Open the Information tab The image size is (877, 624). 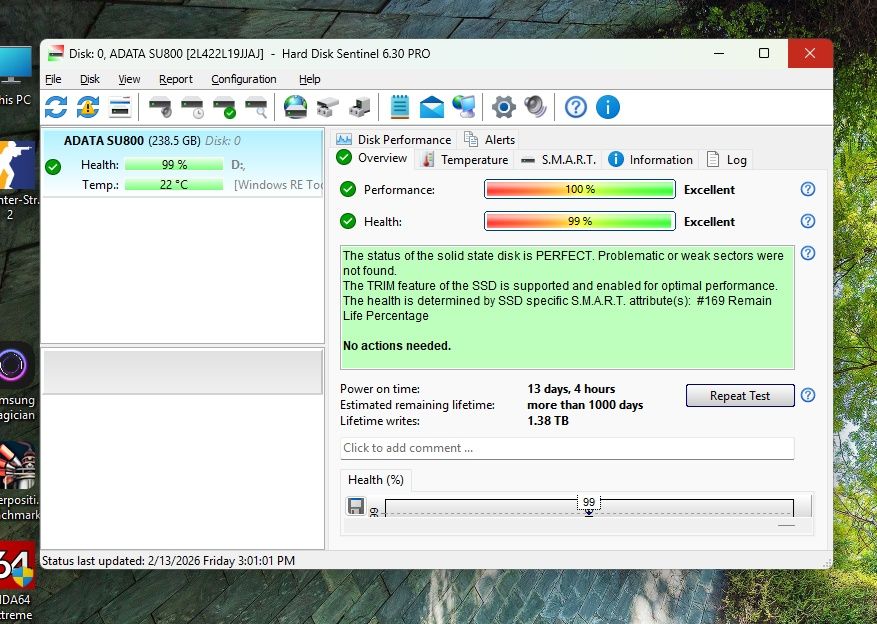coord(650,159)
